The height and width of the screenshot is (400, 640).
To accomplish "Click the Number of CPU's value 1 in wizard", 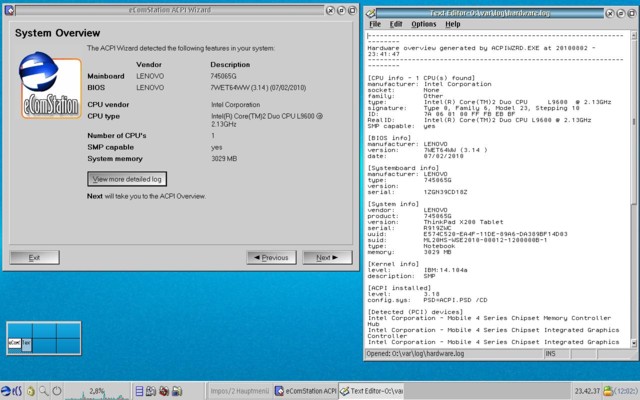I will (213, 136).
